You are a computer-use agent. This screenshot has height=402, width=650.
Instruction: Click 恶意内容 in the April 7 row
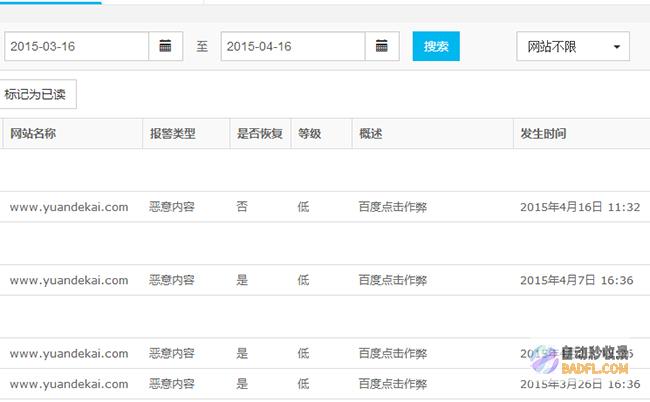point(172,280)
